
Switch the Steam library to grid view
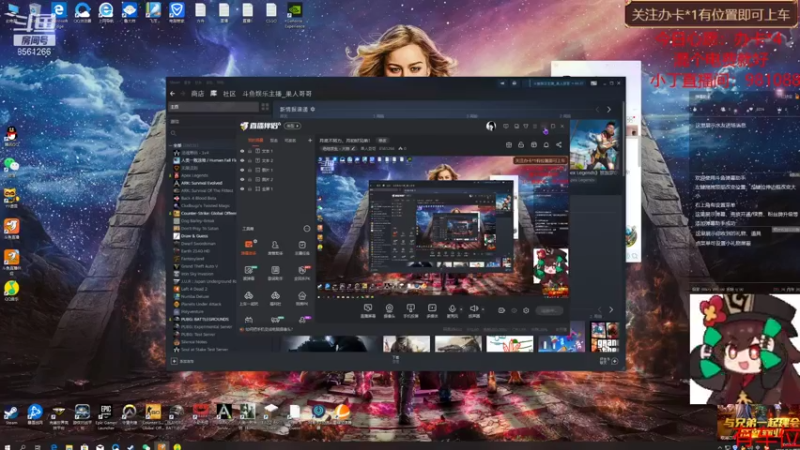pyautogui.click(x=265, y=107)
